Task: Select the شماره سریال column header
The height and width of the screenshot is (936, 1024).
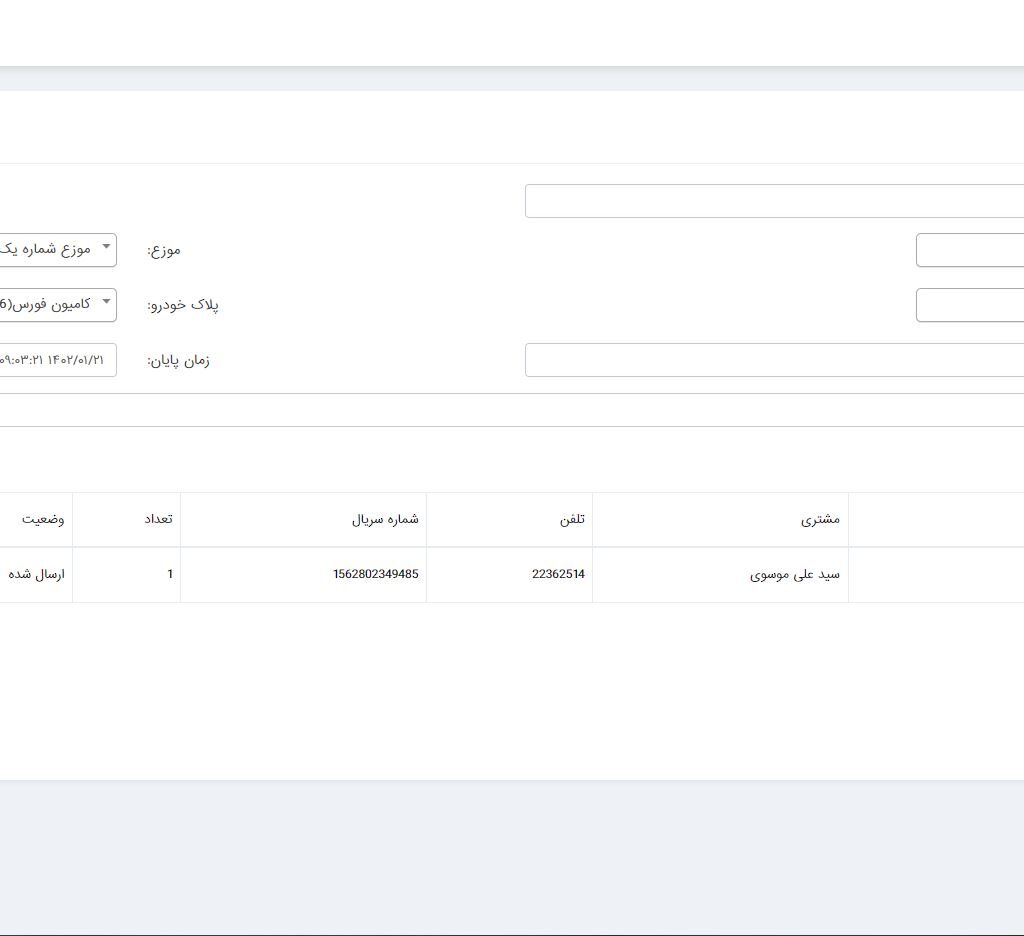Action: (385, 519)
